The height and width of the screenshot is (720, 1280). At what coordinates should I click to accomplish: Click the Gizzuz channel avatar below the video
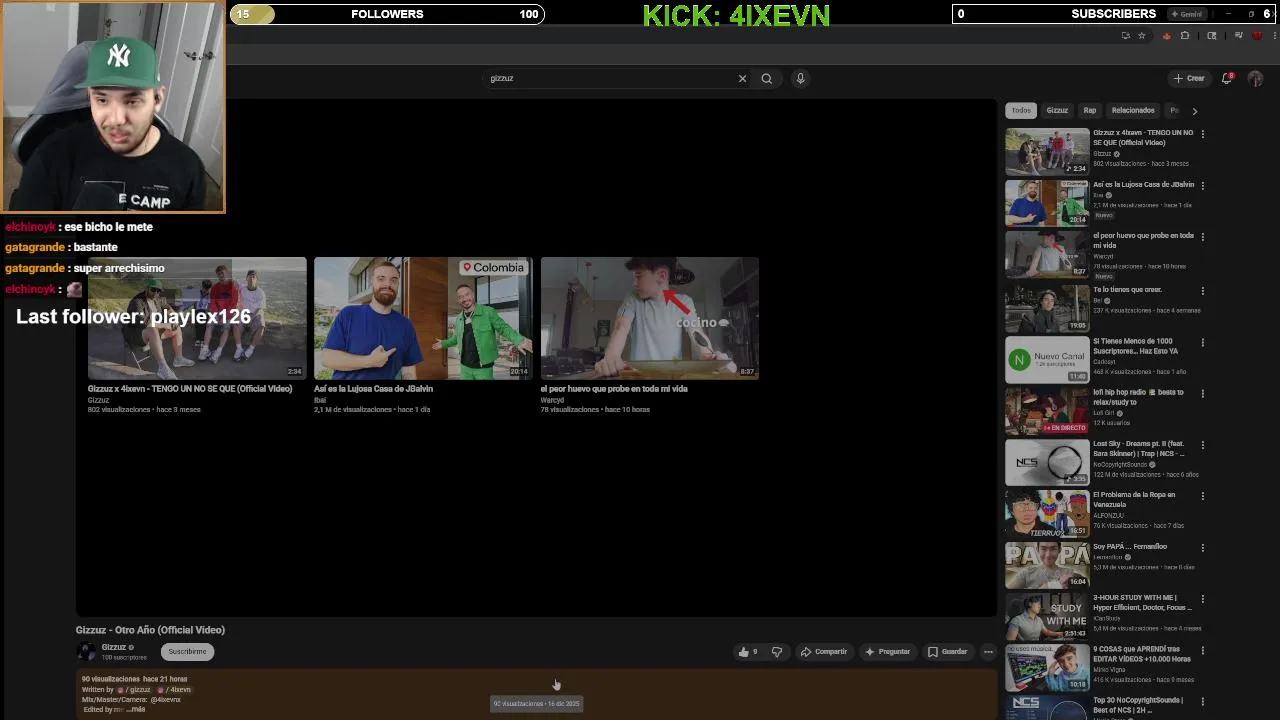(87, 651)
